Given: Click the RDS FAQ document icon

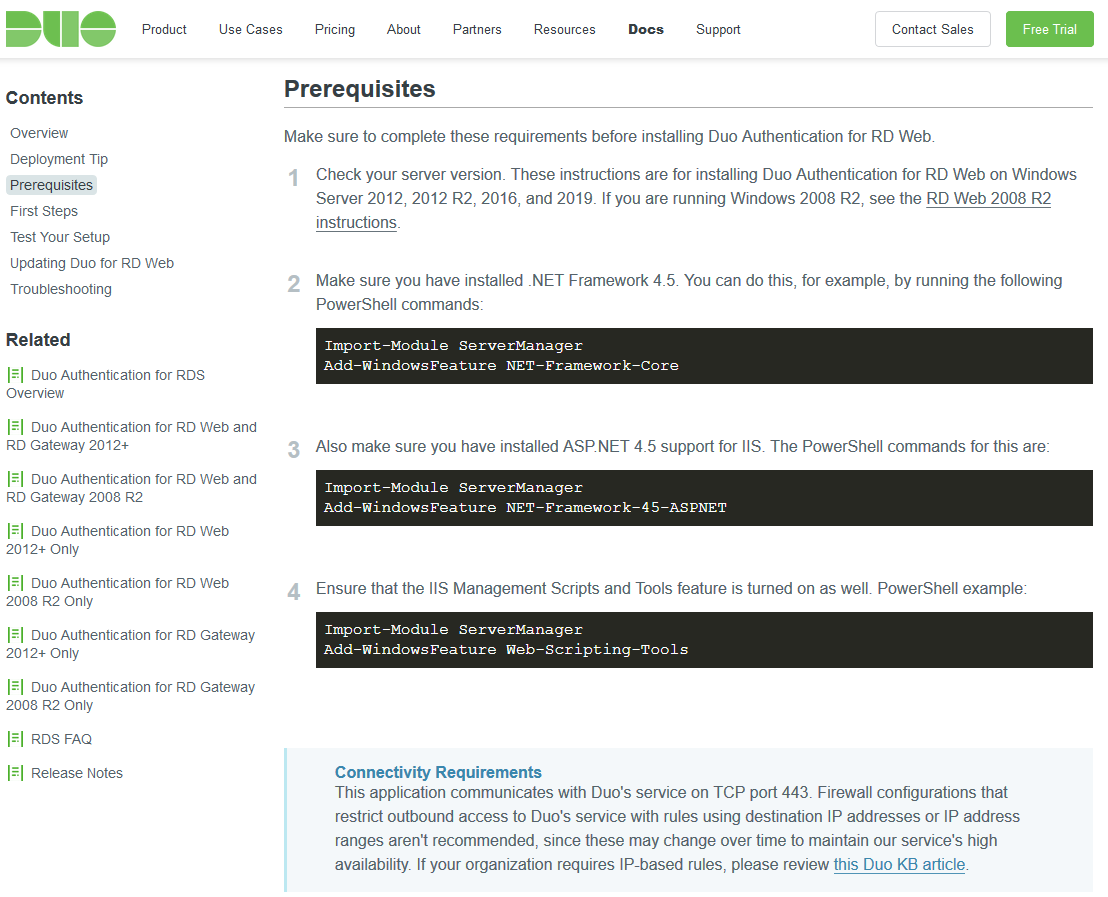Looking at the screenshot, I should tap(16, 739).
